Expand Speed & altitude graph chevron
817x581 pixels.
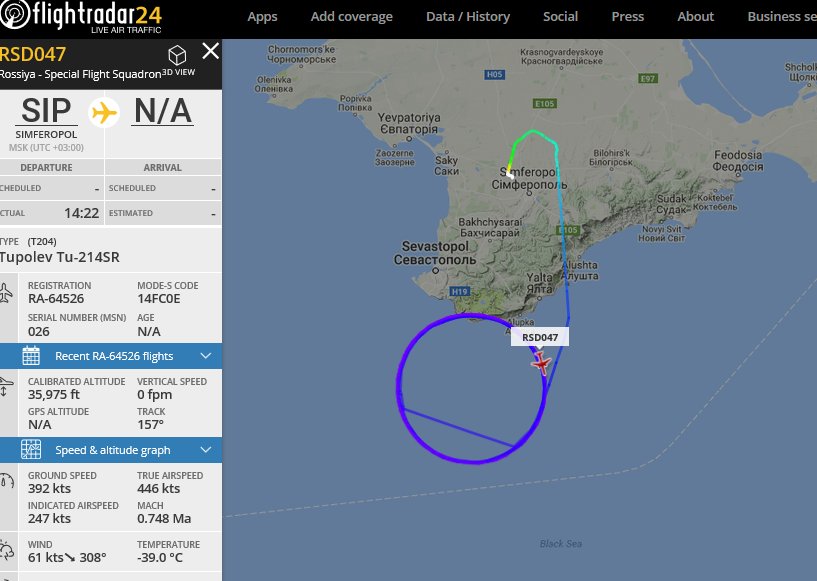click(206, 450)
